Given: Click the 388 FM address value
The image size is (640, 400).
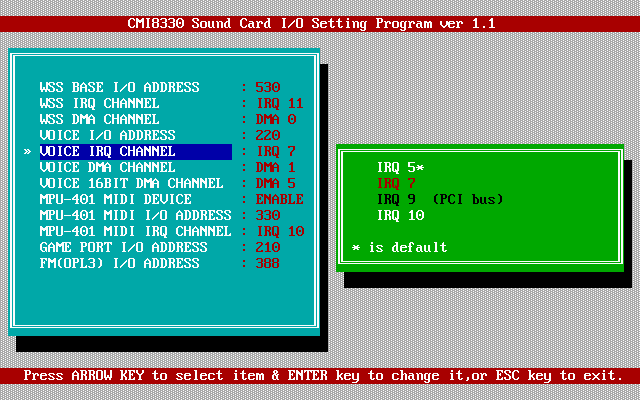Looking at the screenshot, I should coord(267,263).
